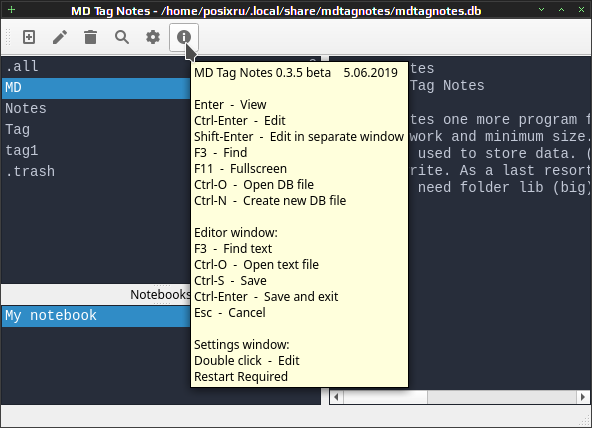This screenshot has width=592, height=428.
Task: Click the add new note icon
Action: (29, 37)
